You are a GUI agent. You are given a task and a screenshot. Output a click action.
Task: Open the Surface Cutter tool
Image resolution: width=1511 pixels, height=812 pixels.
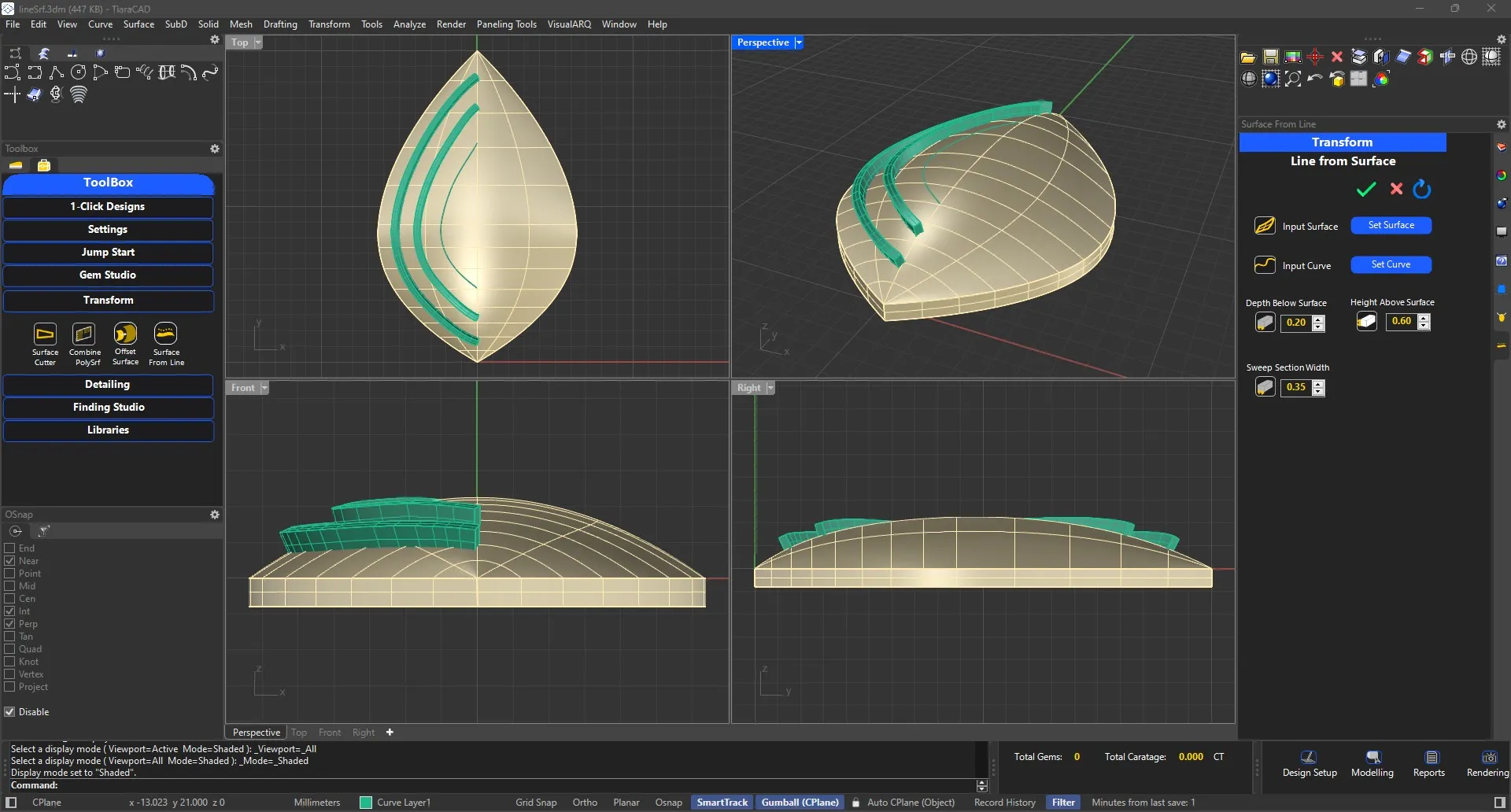pos(45,334)
